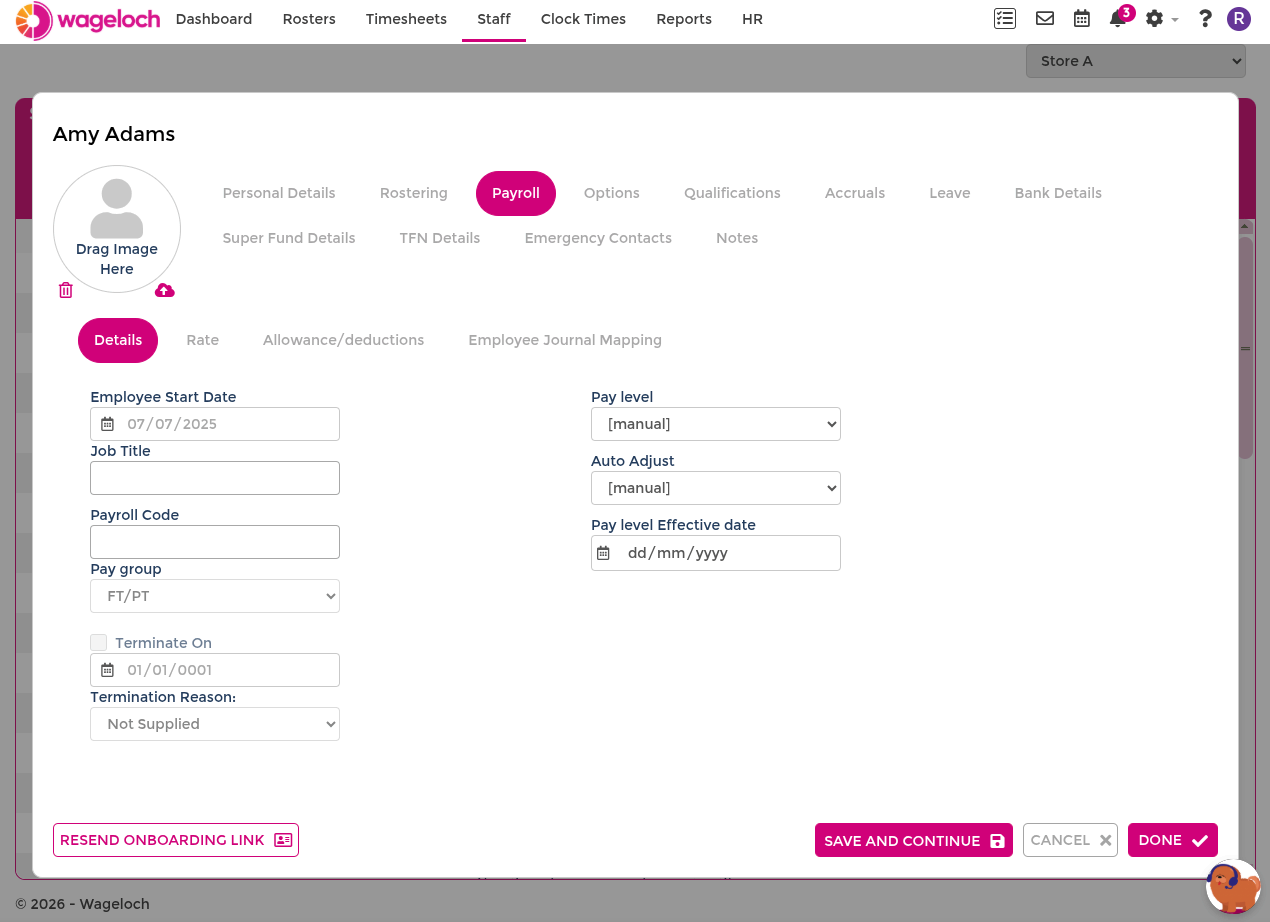Click the Done button
This screenshot has height=922, width=1270.
pyautogui.click(x=1173, y=840)
